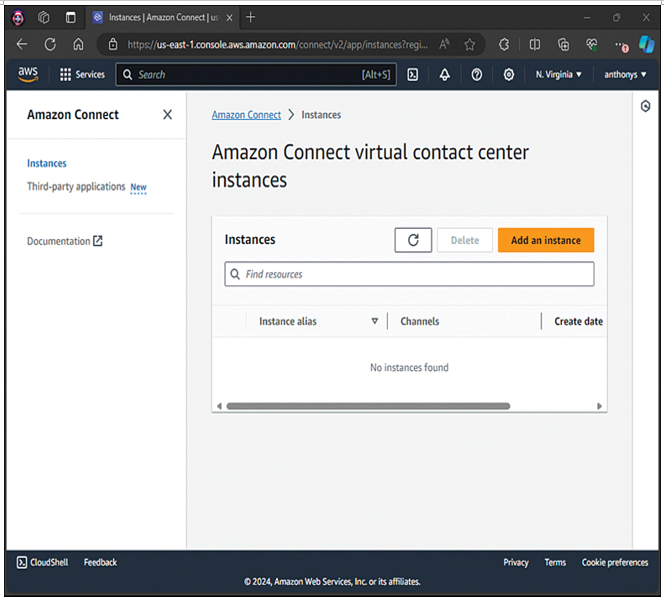
Task: Open Third-party applications page
Action: [76, 187]
